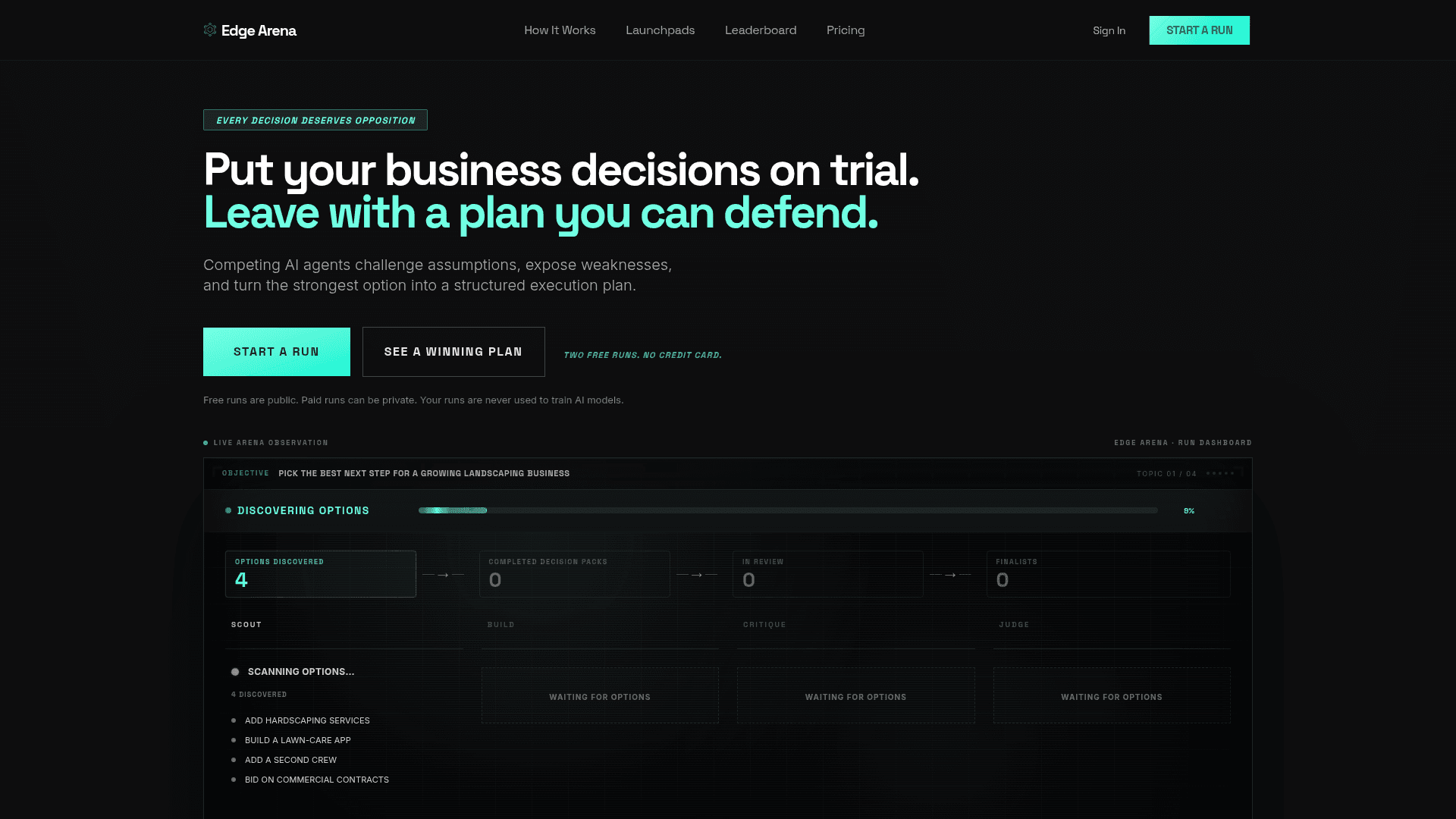Click the landscaping business objective text

point(424,473)
